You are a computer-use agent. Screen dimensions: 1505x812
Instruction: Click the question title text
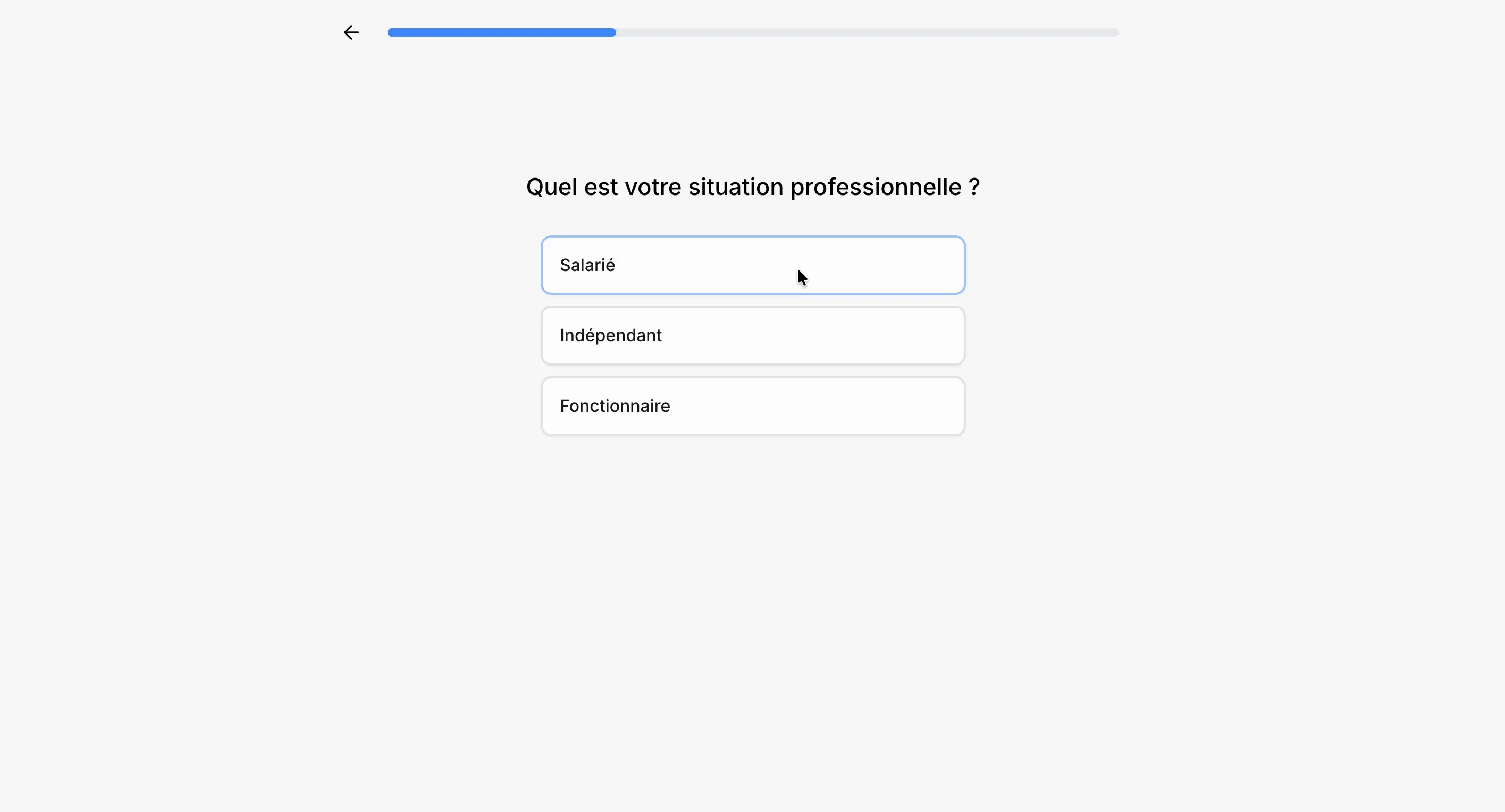pos(753,187)
